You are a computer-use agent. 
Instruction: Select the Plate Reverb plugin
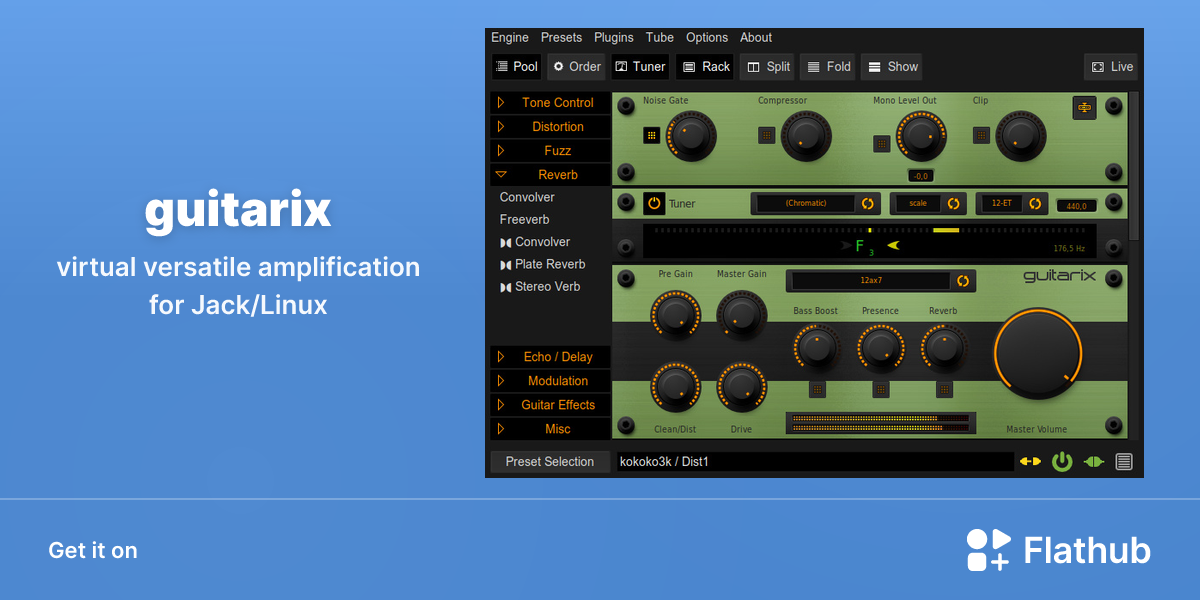tap(542, 264)
